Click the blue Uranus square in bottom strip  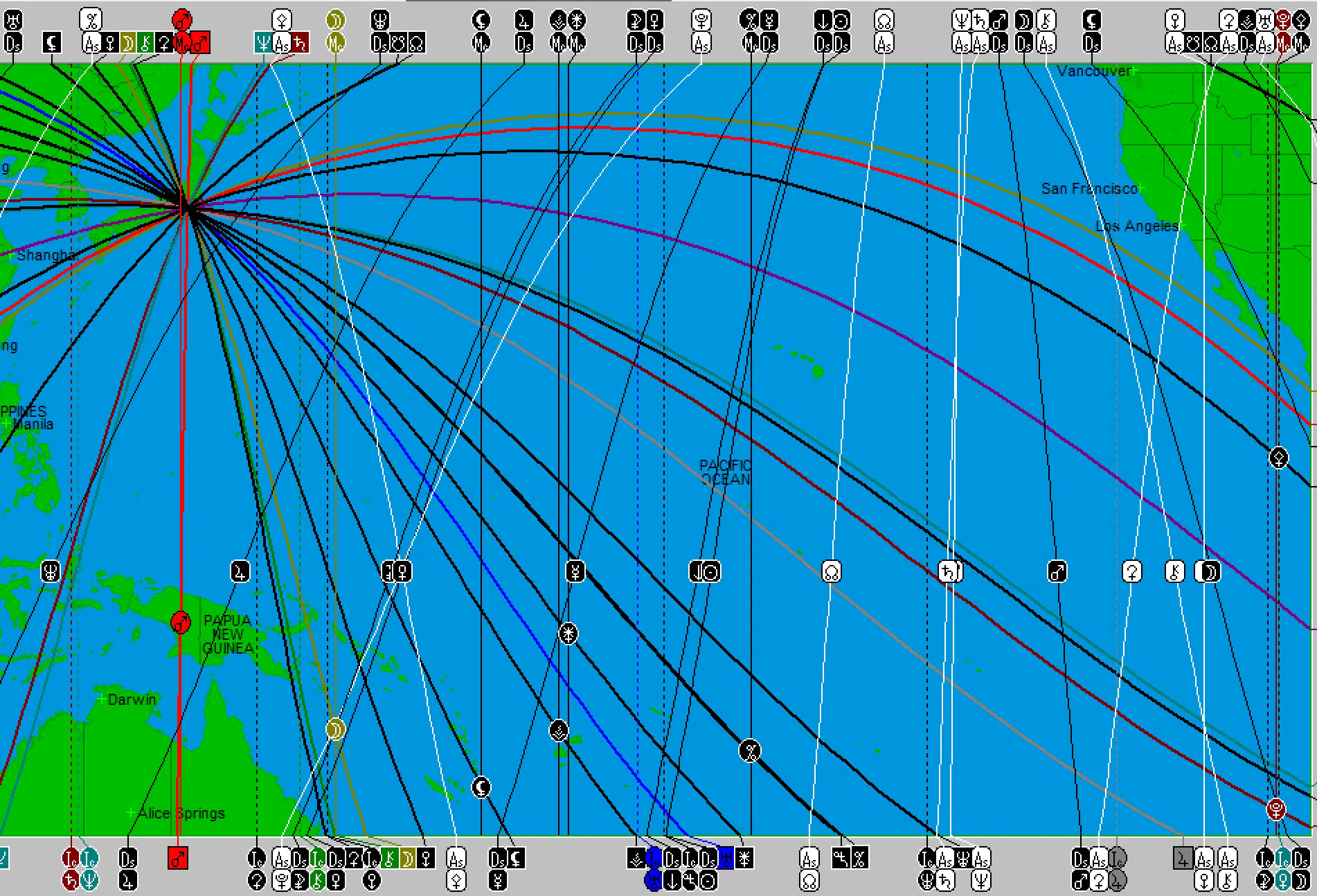pyautogui.click(x=725, y=859)
